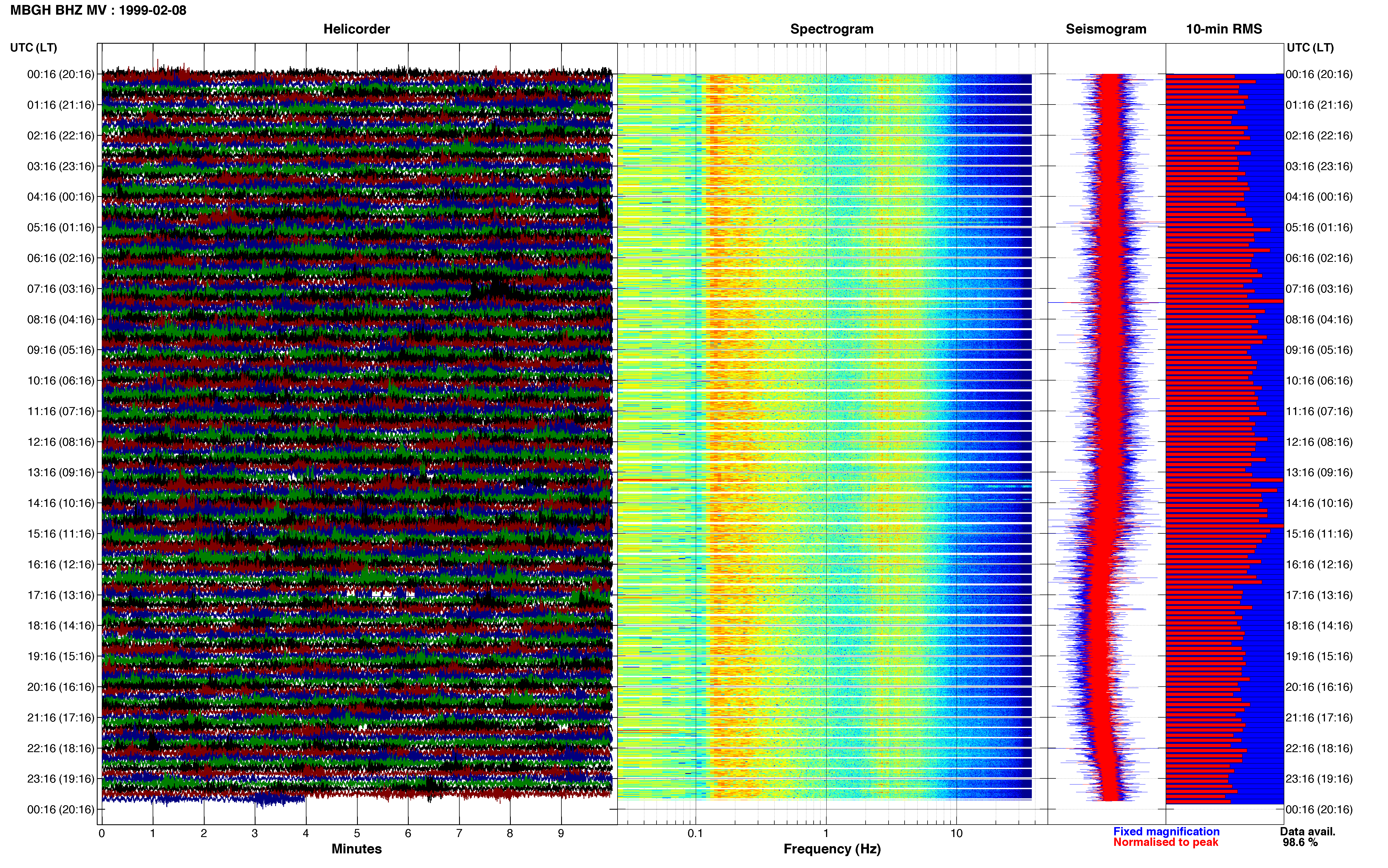
Task: Click the left time label 10:16 (06:16)
Action: click(x=61, y=380)
